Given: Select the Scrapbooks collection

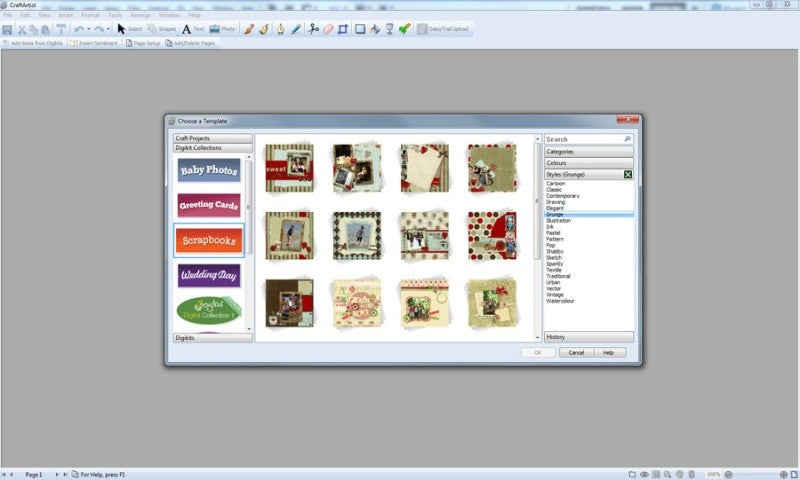Looking at the screenshot, I should click(209, 240).
